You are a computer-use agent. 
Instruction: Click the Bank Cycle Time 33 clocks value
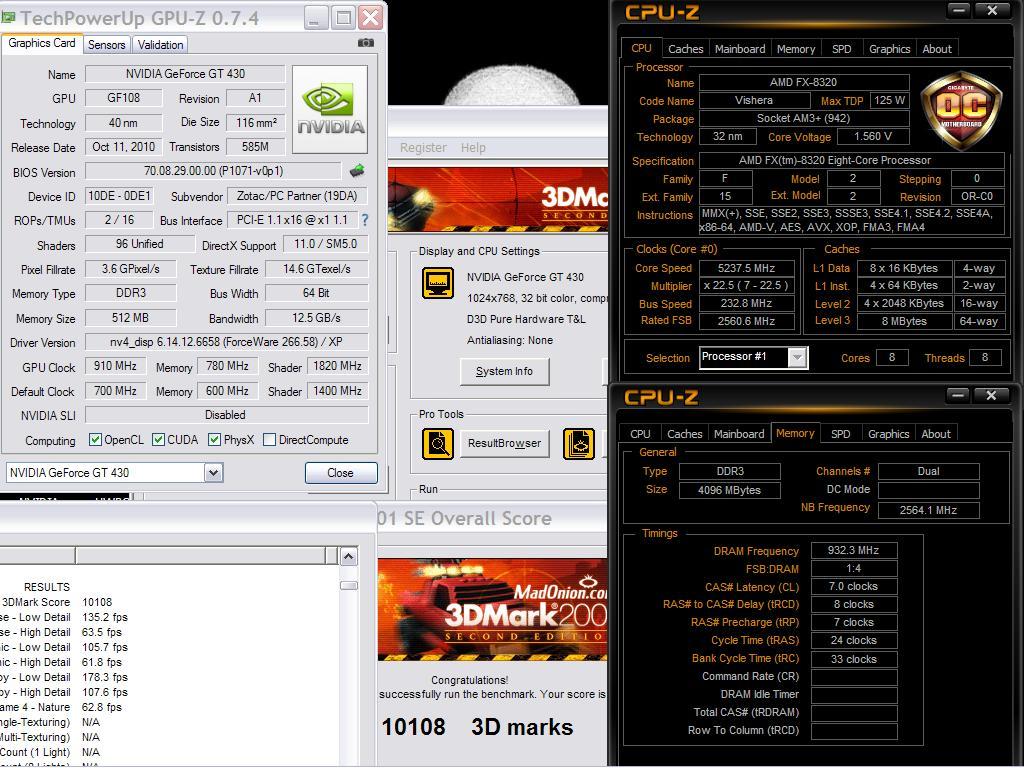(x=854, y=659)
